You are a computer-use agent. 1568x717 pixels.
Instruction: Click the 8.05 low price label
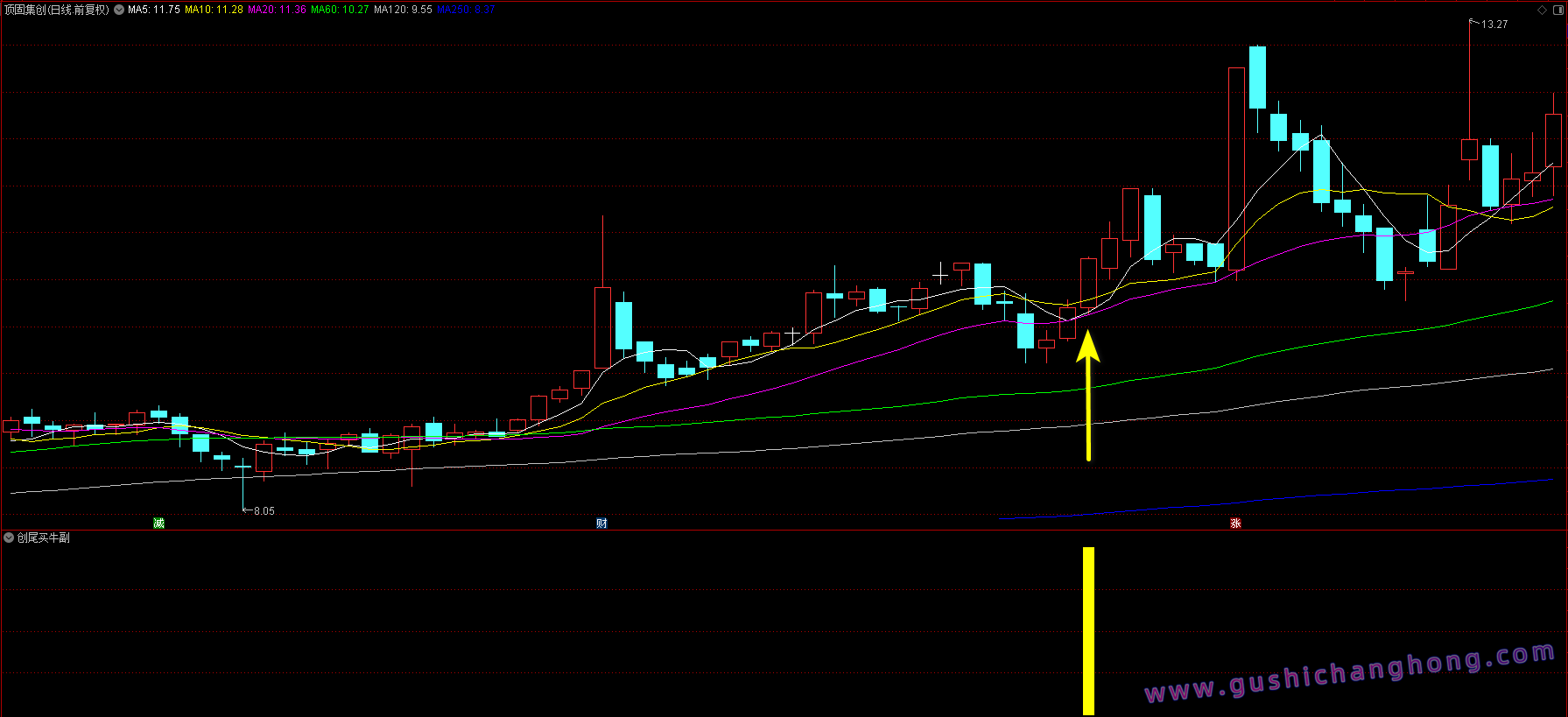264,510
